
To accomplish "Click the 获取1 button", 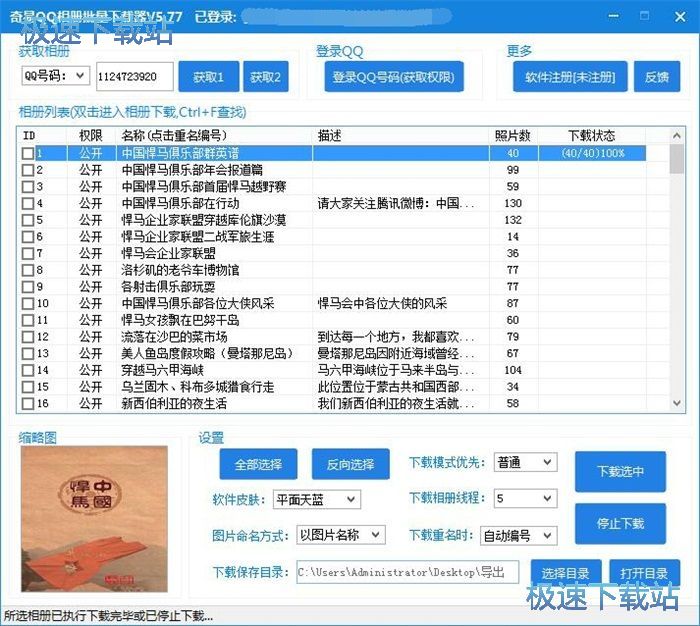I will (x=208, y=77).
